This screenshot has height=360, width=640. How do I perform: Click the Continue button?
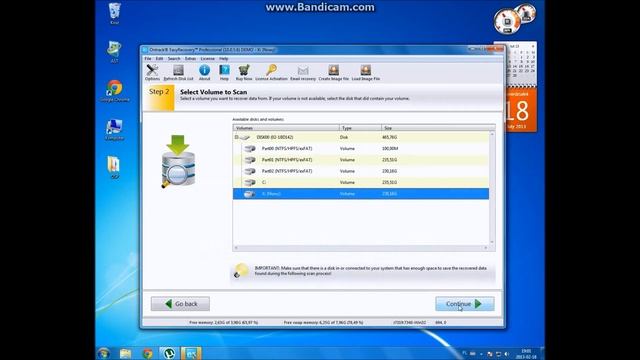464,304
